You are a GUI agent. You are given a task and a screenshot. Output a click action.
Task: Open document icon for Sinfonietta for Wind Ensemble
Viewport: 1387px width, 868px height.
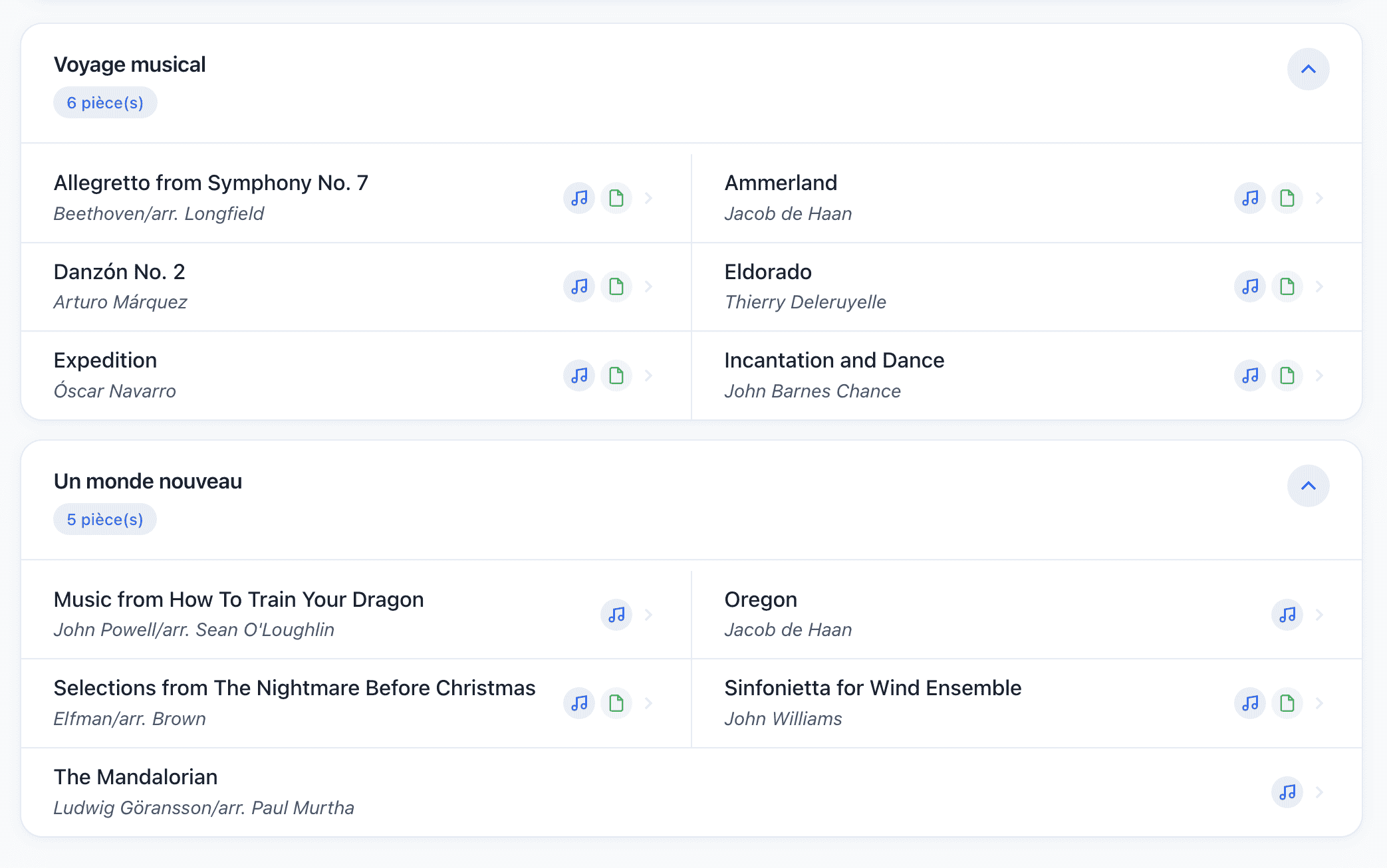1287,703
